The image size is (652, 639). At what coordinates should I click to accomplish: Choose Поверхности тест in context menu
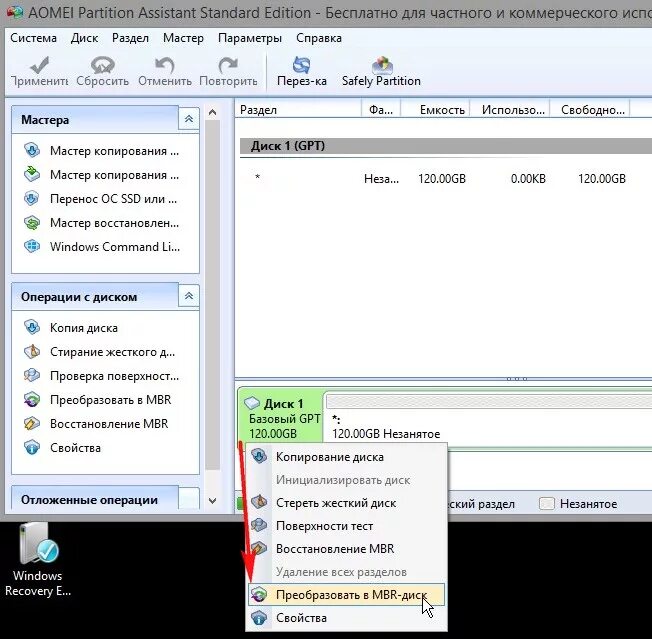(x=346, y=526)
